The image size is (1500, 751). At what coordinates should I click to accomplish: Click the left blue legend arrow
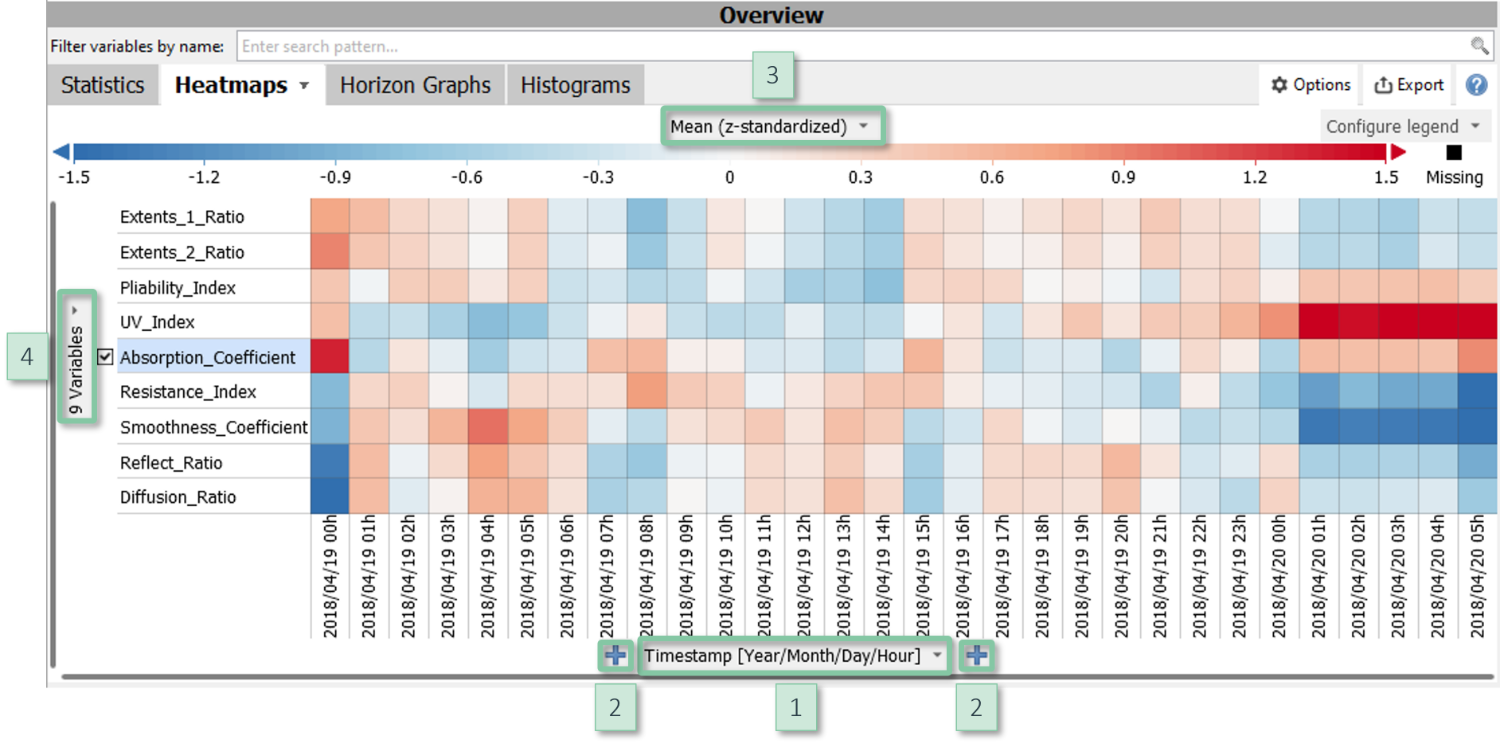point(61,152)
